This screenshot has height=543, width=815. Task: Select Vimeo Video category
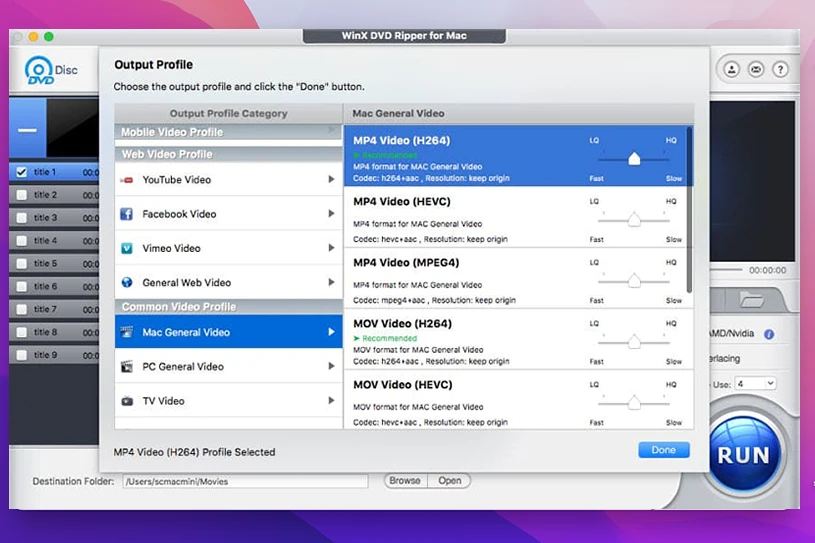point(228,248)
